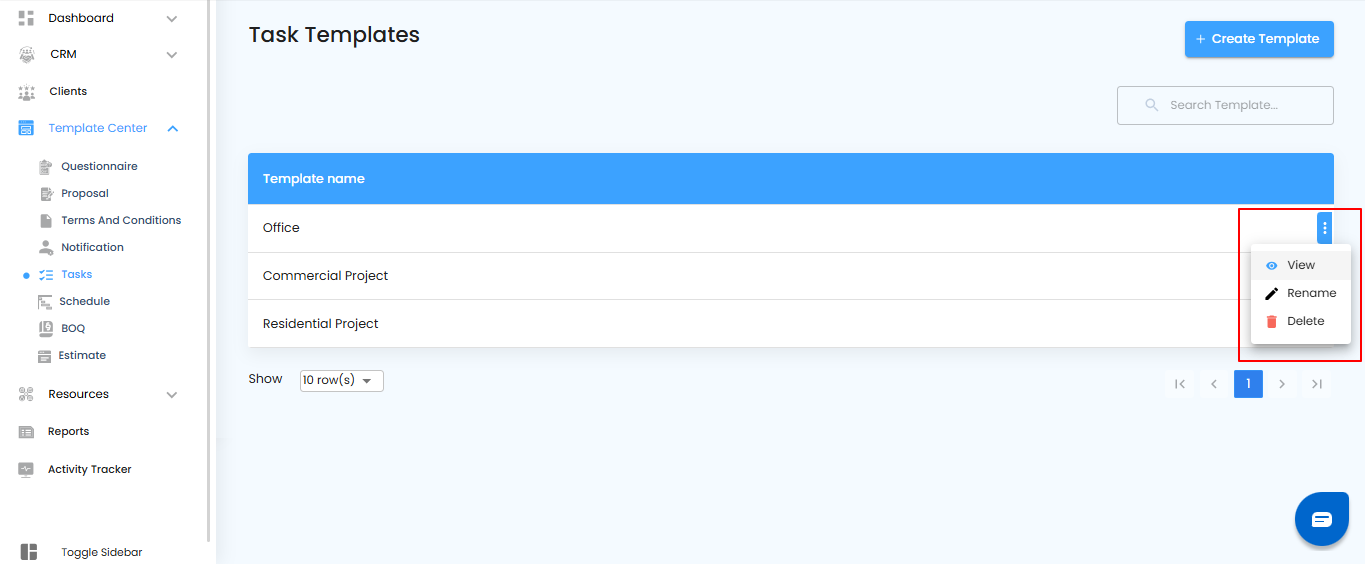Image resolution: width=1365 pixels, height=564 pixels.
Task: Click the Estimate icon in sidebar
Action: pyautogui.click(x=45, y=356)
